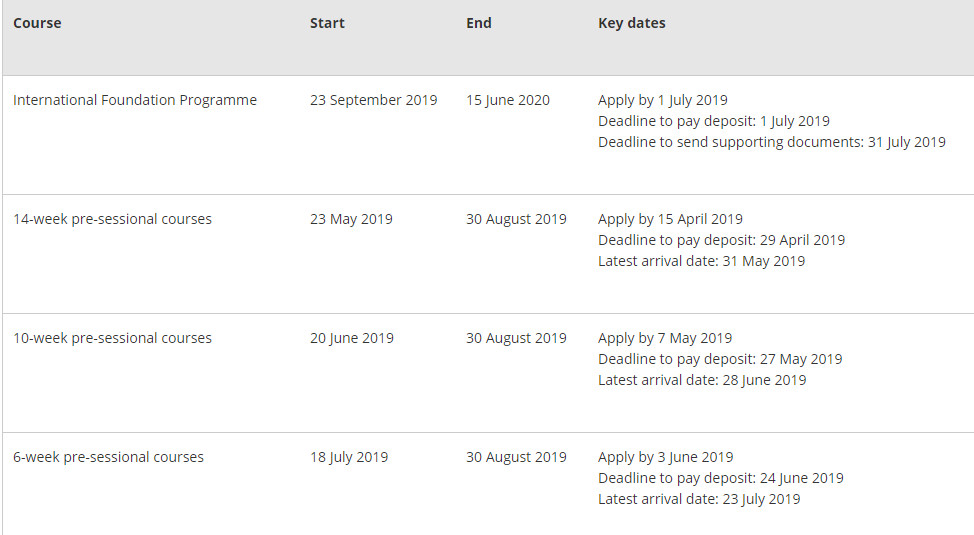
Task: Click supporting documents deadline 31 July 2019
Action: pyautogui.click(x=772, y=142)
